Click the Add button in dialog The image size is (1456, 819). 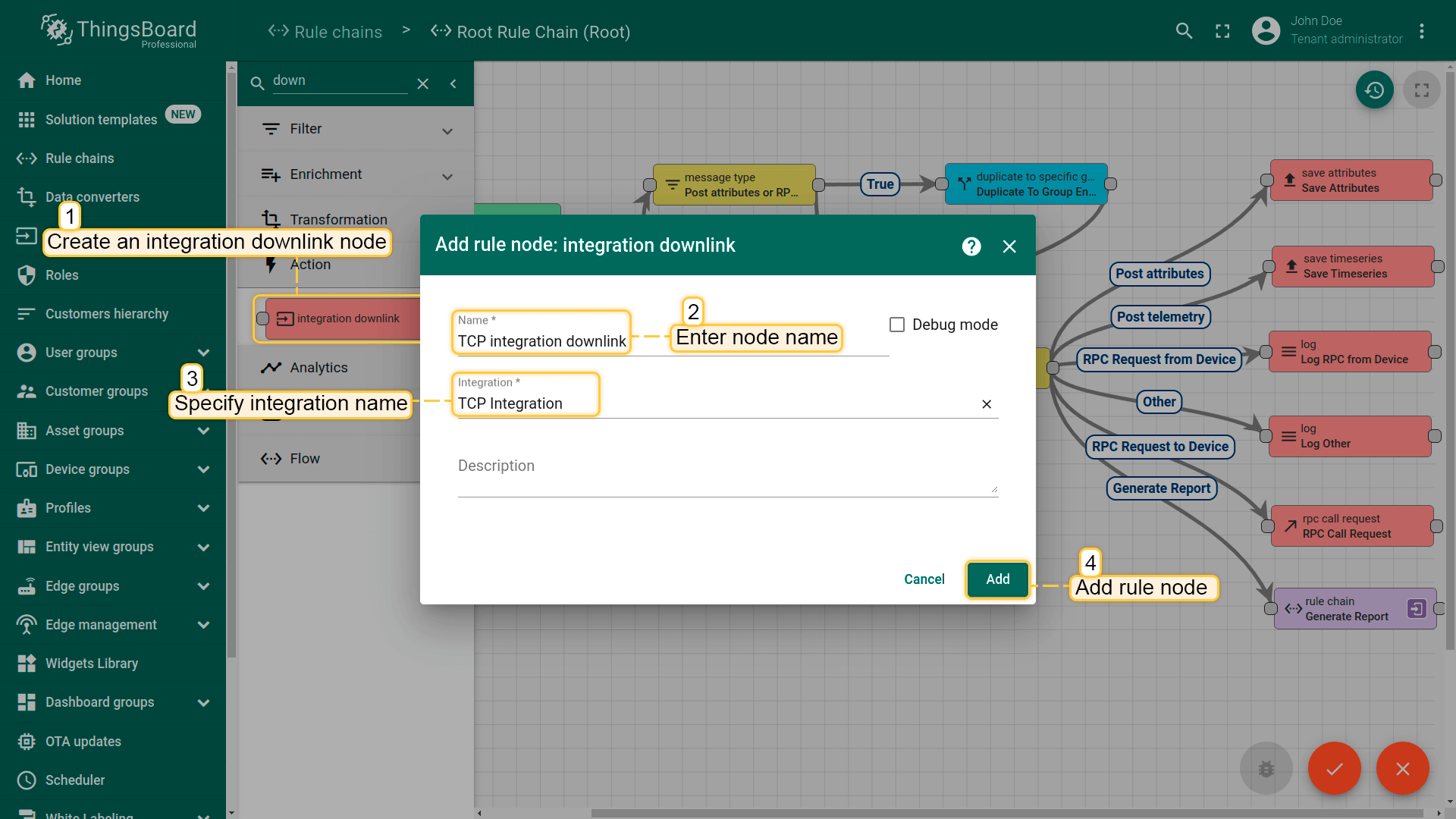(x=997, y=579)
